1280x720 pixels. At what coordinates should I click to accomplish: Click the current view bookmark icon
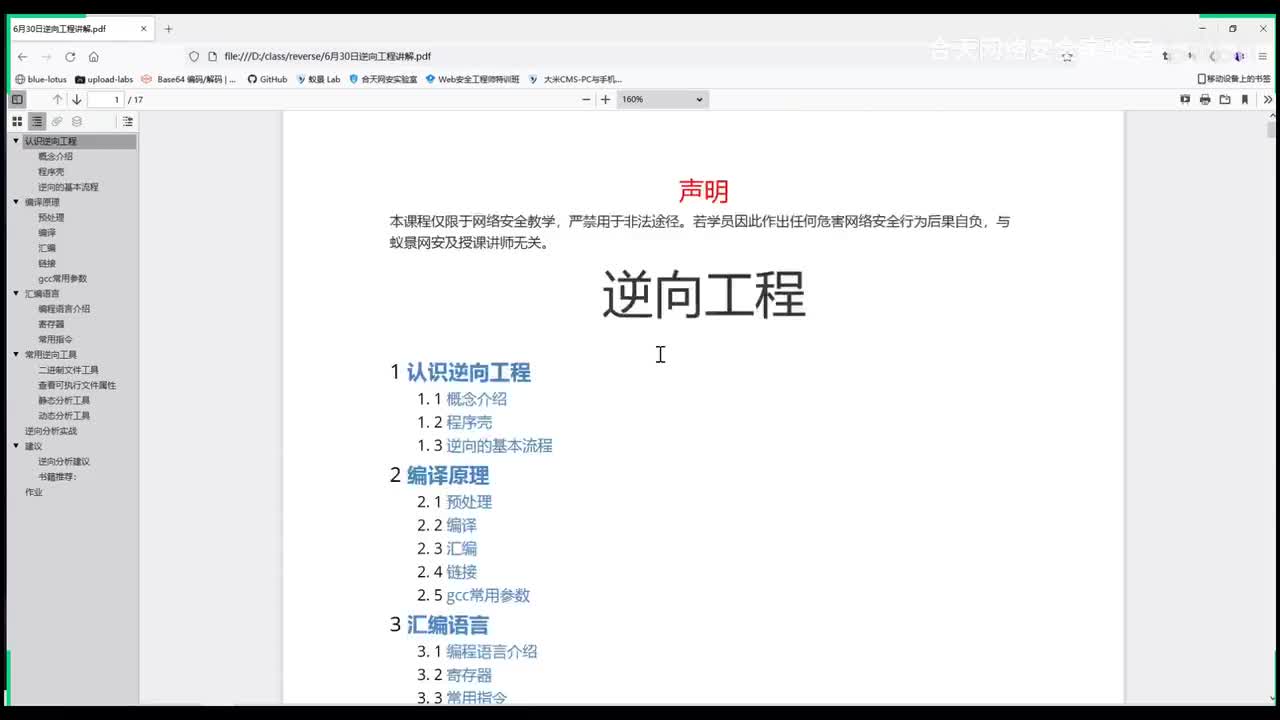click(1245, 99)
